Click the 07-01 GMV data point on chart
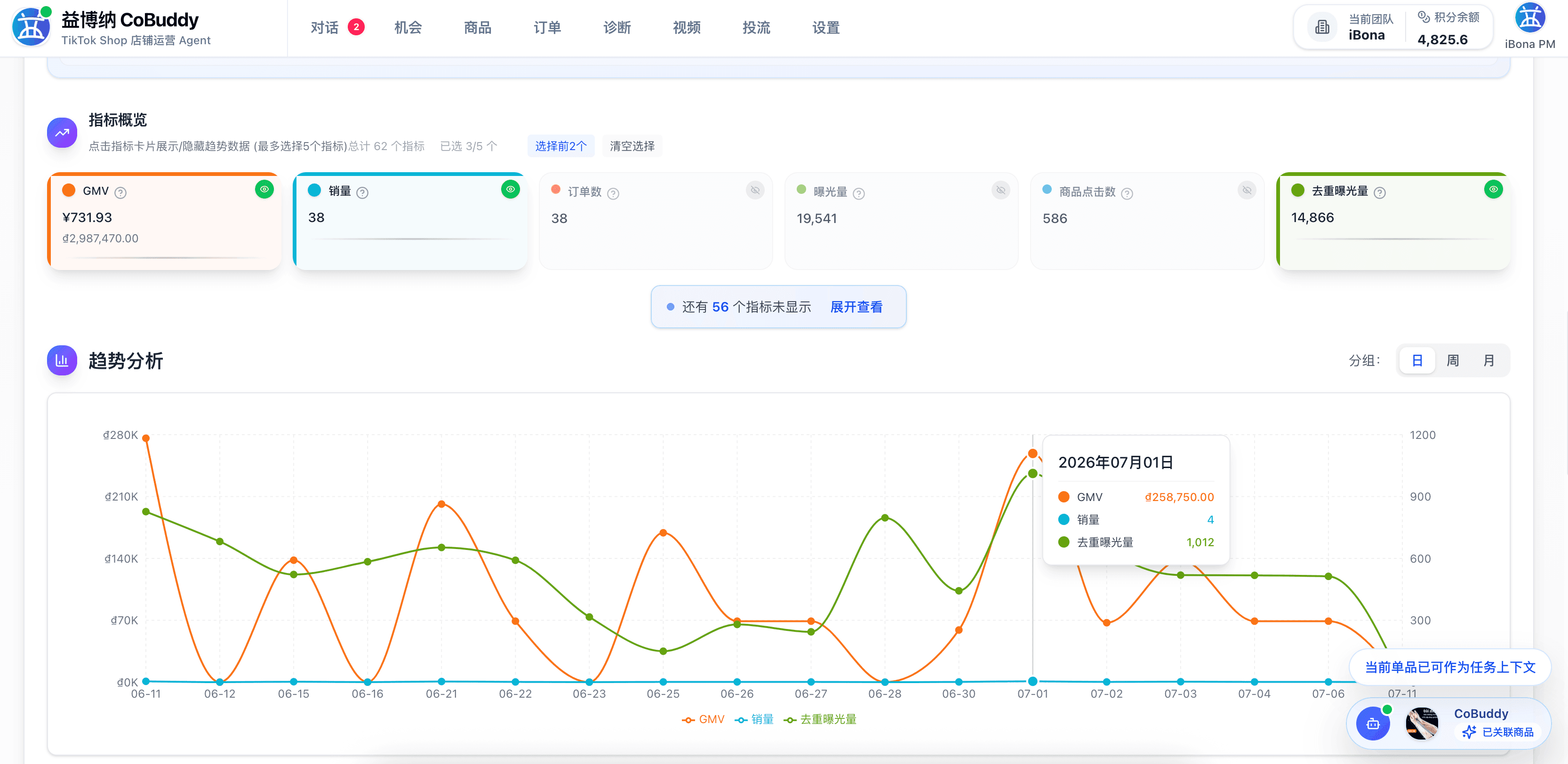Image resolution: width=1568 pixels, height=764 pixels. coord(1032,453)
